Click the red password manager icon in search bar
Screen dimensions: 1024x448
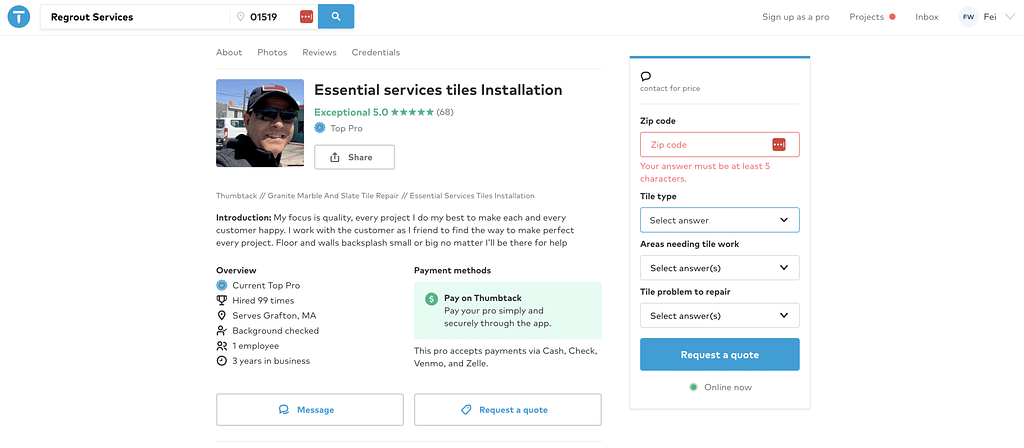[306, 17]
